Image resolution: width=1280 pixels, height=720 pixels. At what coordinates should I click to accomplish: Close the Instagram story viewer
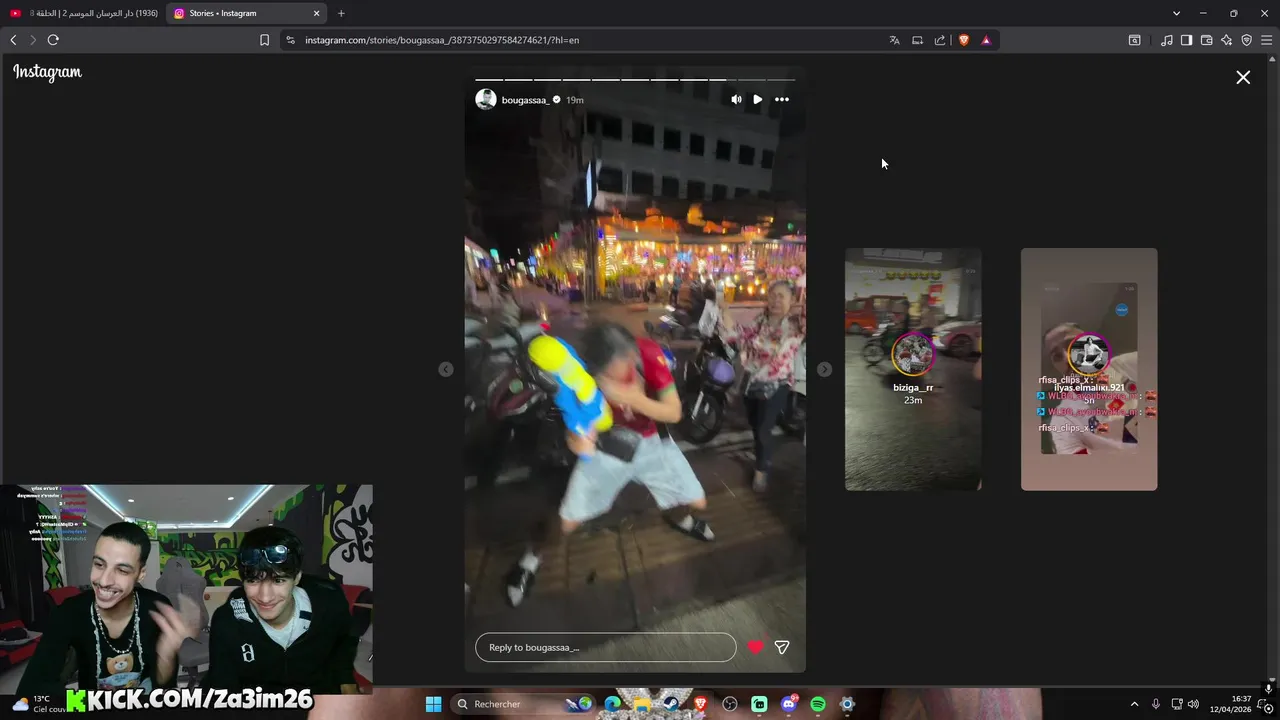point(1243,77)
